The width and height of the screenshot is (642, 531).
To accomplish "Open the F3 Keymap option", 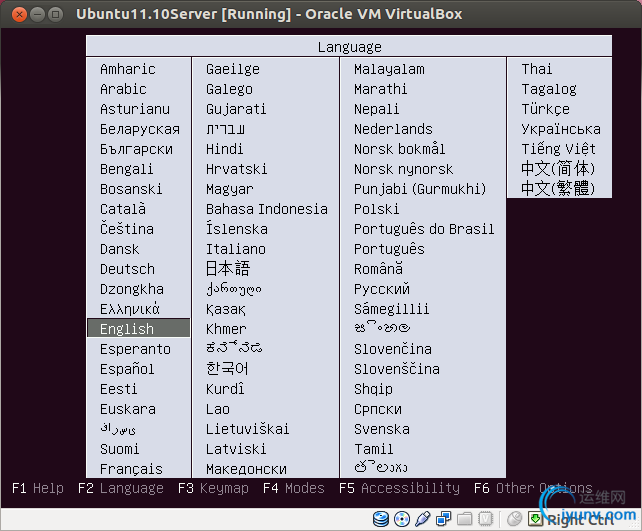I will (213, 488).
